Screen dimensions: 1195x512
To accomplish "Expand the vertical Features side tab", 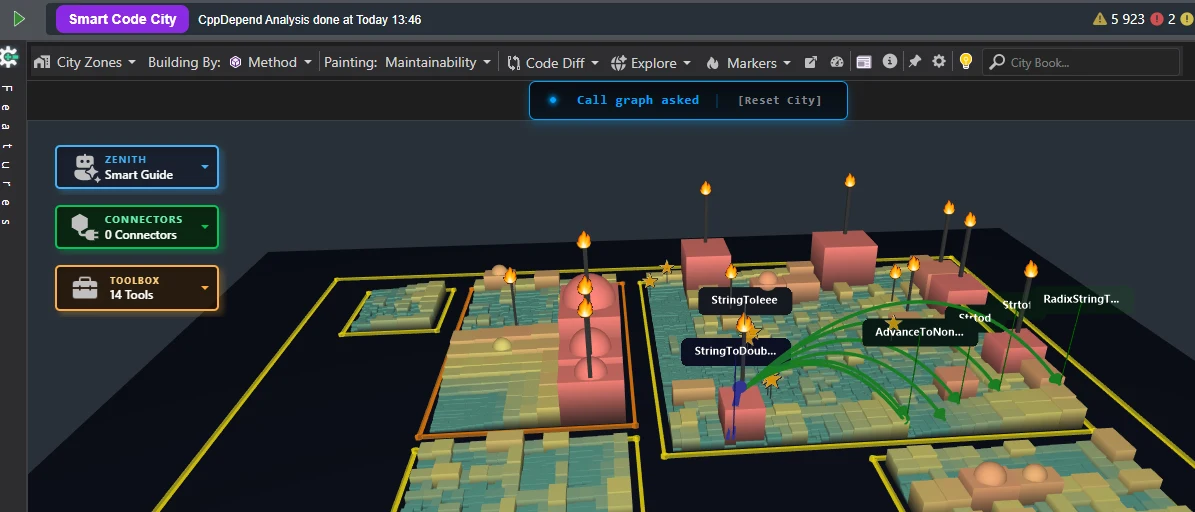I will pyautogui.click(x=7, y=155).
